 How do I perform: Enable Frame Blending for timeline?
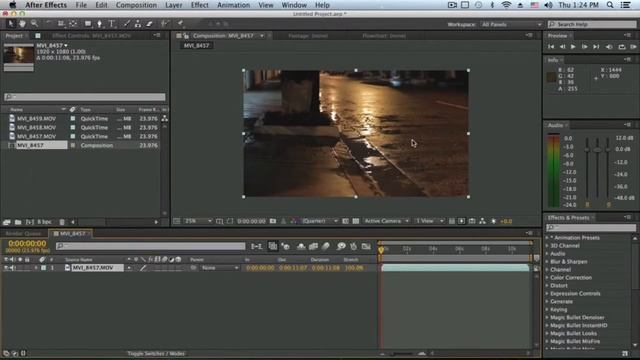coord(313,246)
